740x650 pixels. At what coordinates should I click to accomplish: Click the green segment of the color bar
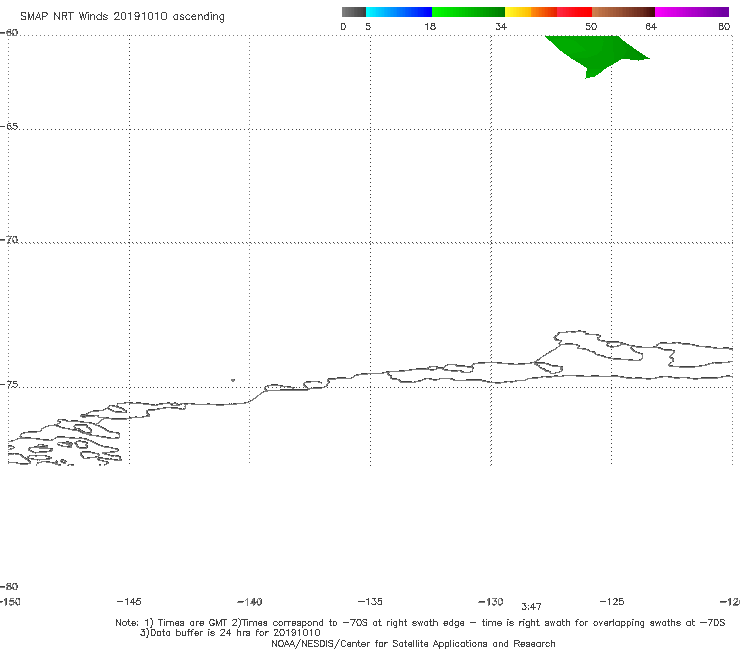click(468, 12)
